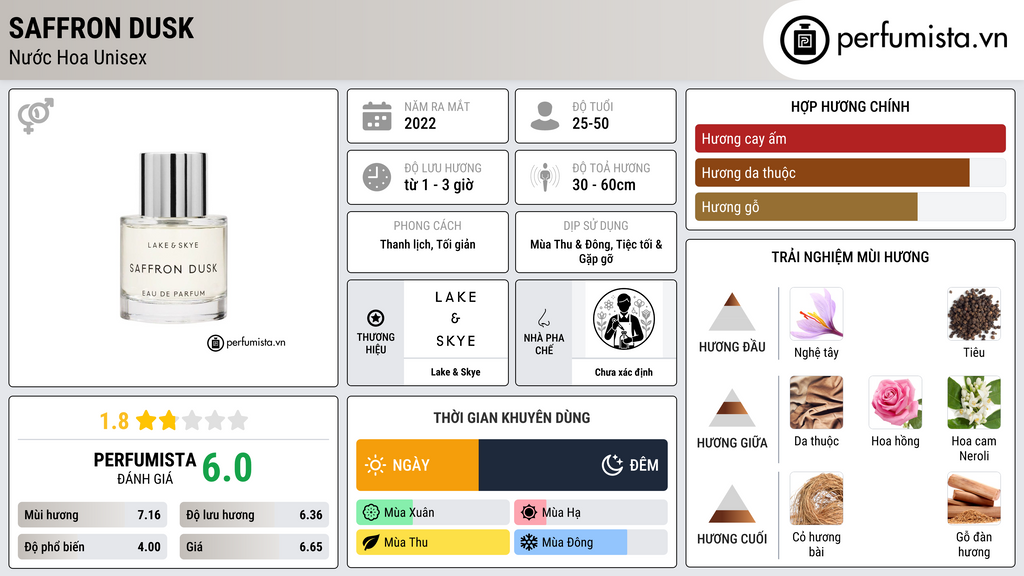Click the nose icon above Nhà pha chế
1024x576 pixels.
coord(543,318)
